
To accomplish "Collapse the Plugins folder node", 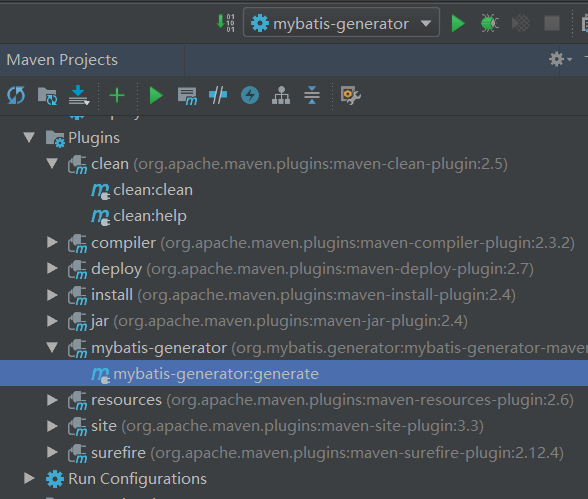I will pyautogui.click(x=29, y=137).
